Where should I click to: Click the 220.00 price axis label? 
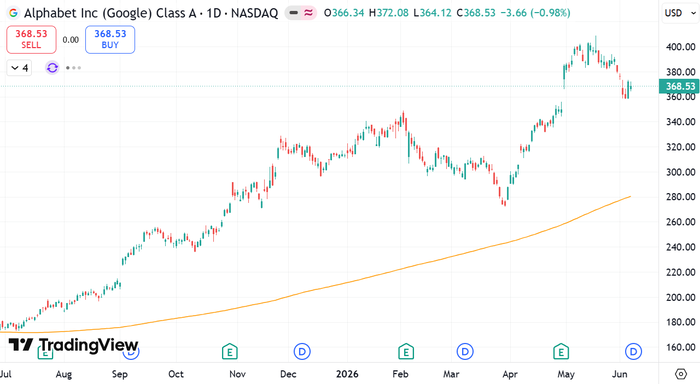click(x=680, y=272)
